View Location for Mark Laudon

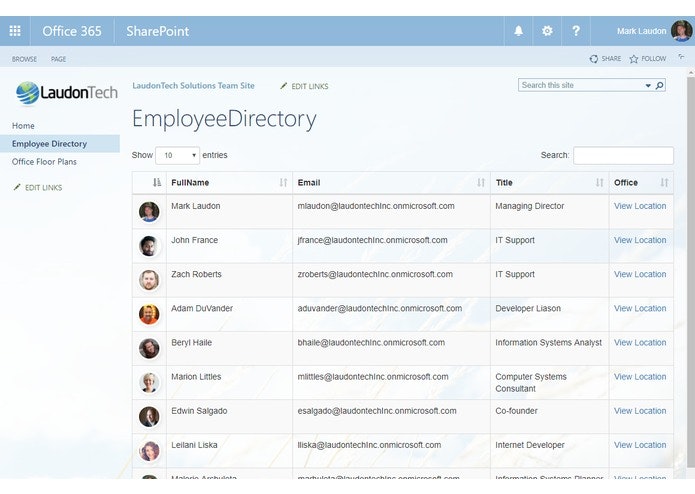[x=640, y=206]
